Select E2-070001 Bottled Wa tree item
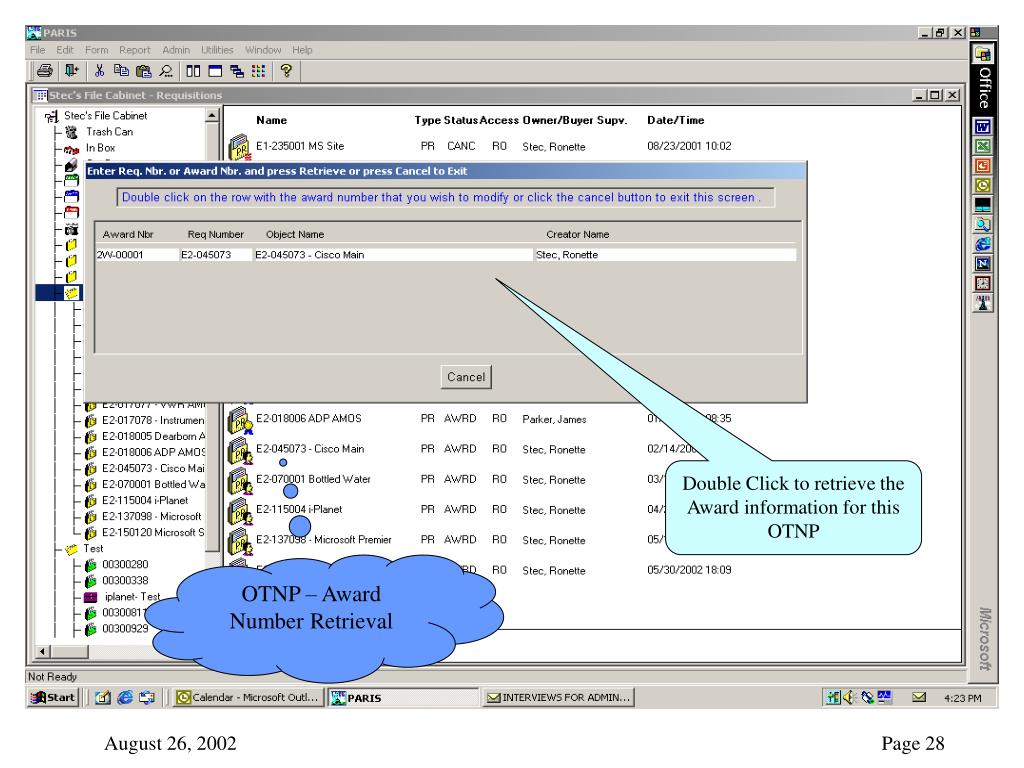 point(153,485)
